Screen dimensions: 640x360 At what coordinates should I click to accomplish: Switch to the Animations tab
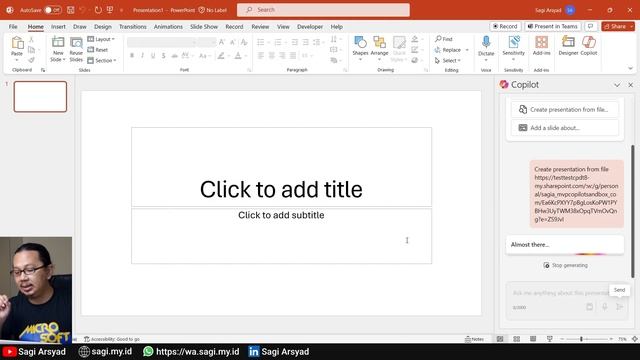click(x=168, y=27)
